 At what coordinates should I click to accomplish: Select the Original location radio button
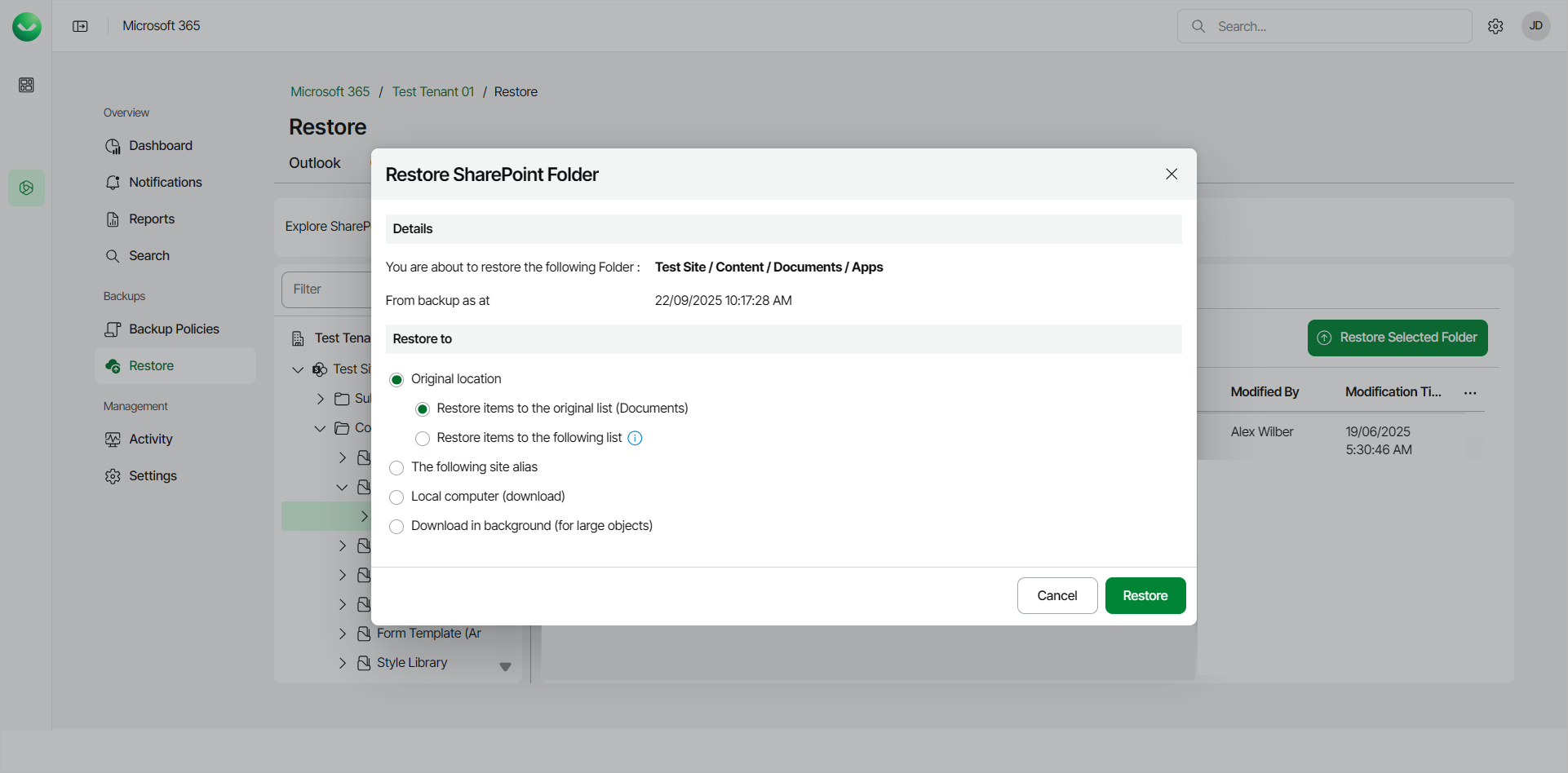[x=396, y=380]
